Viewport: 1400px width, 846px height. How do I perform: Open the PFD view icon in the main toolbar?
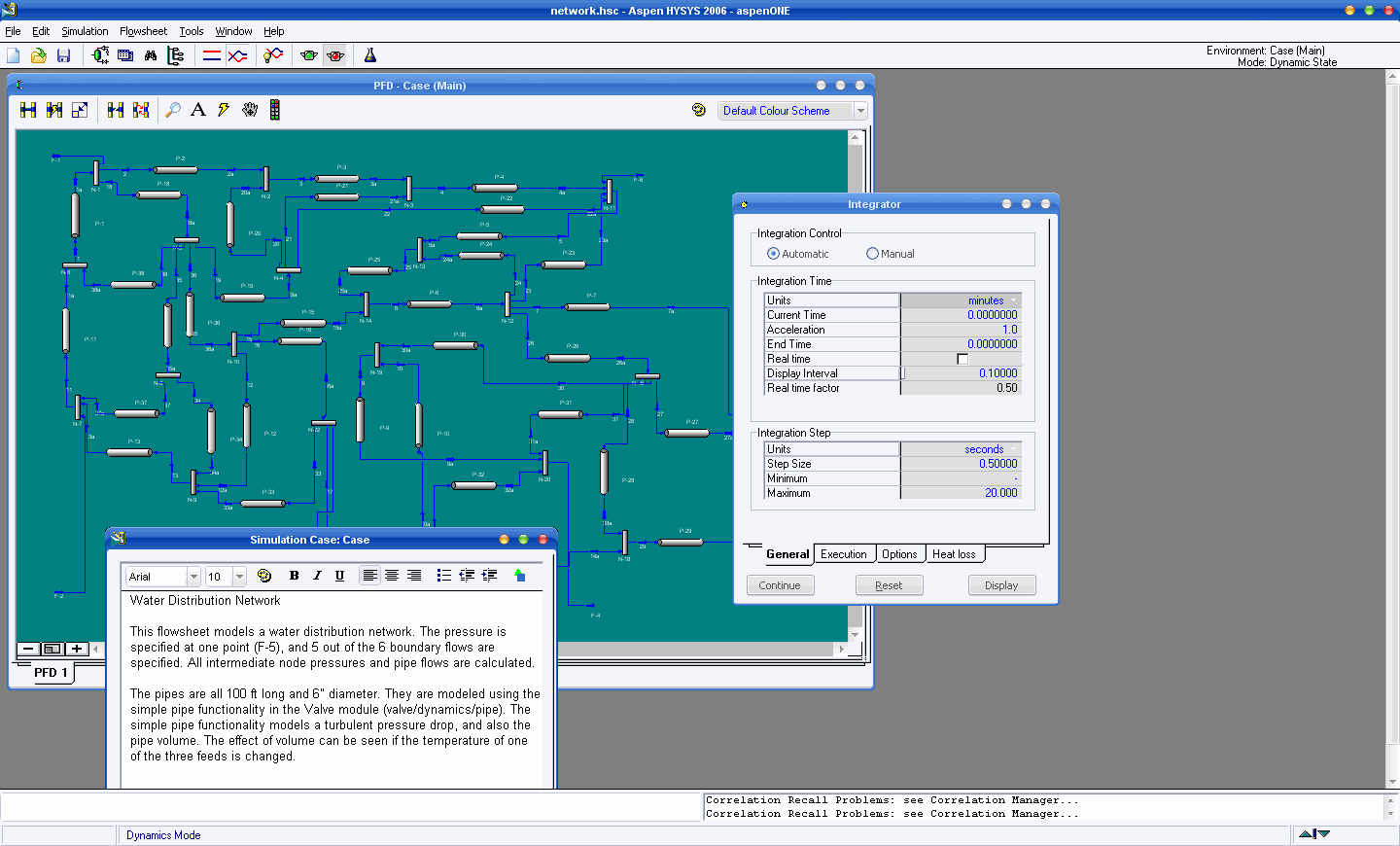click(100, 55)
